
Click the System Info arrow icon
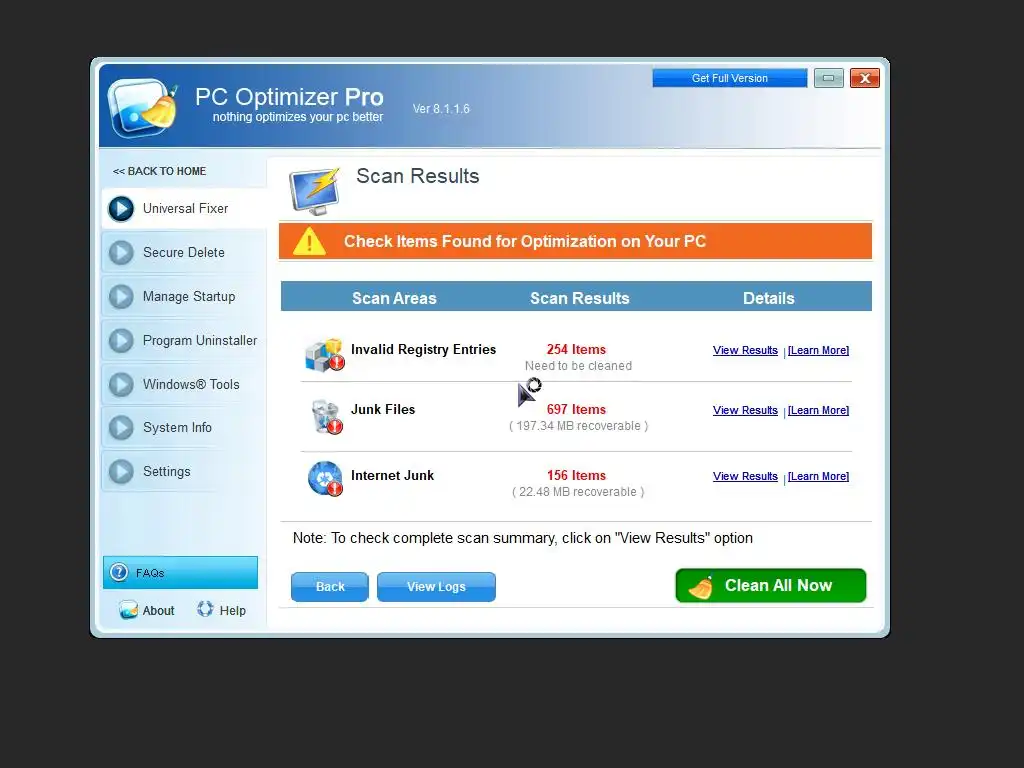[121, 428]
